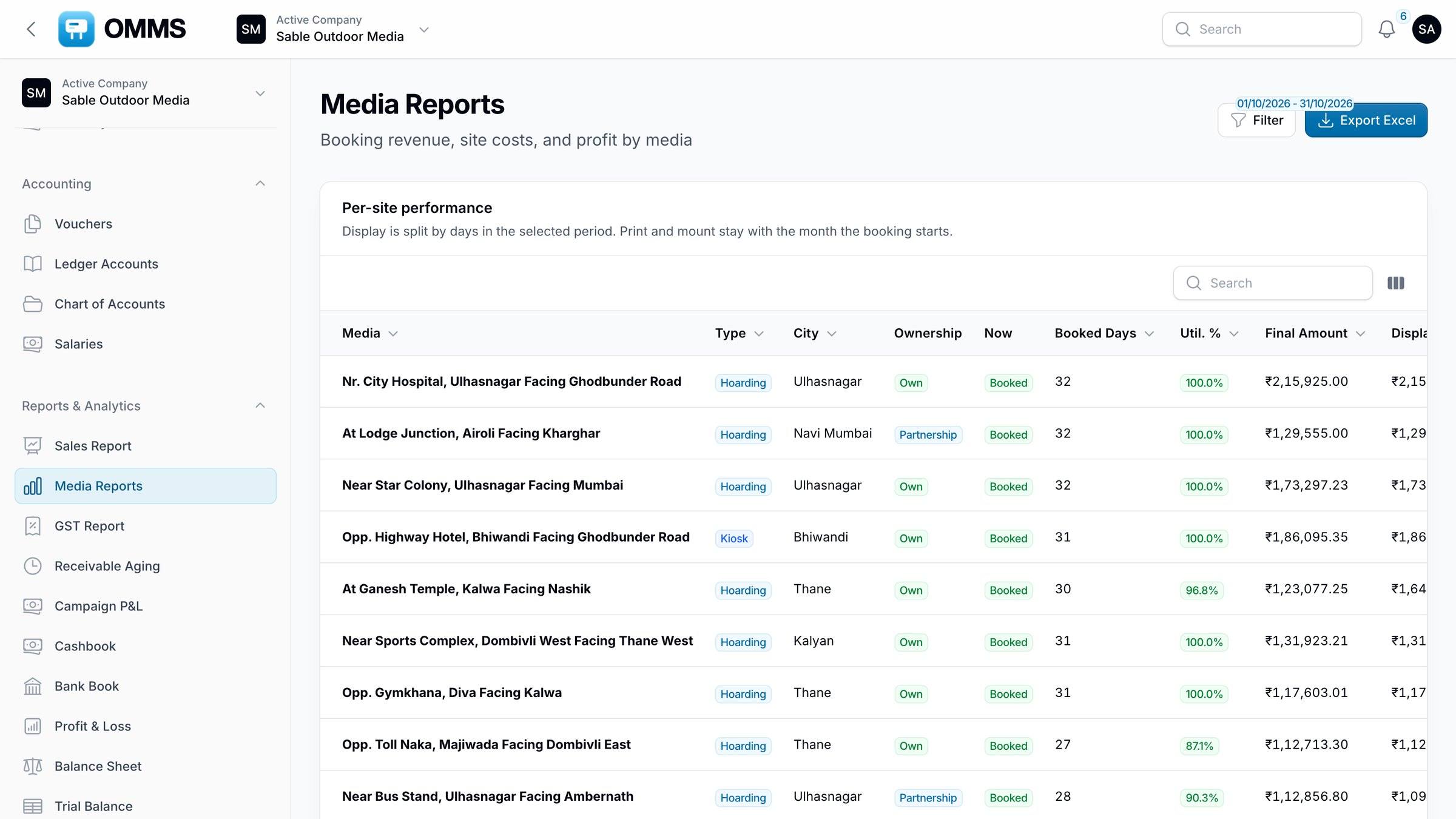
Task: Open the Salaries page
Action: click(x=146, y=344)
